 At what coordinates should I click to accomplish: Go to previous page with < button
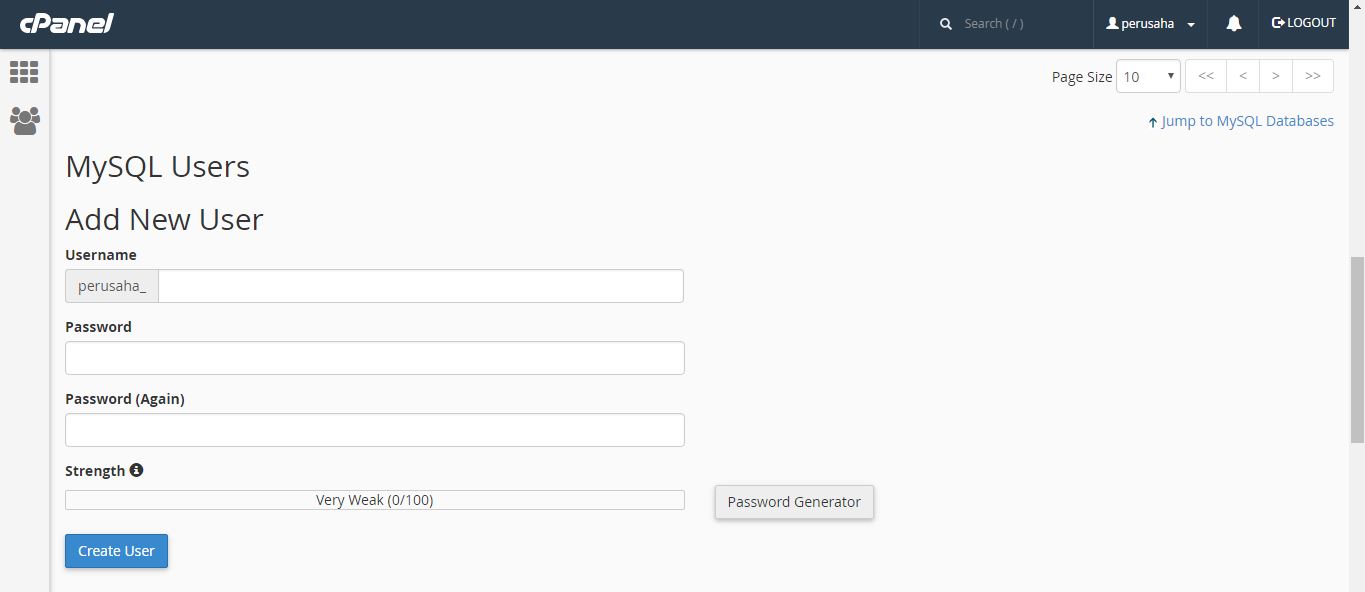coord(1242,76)
